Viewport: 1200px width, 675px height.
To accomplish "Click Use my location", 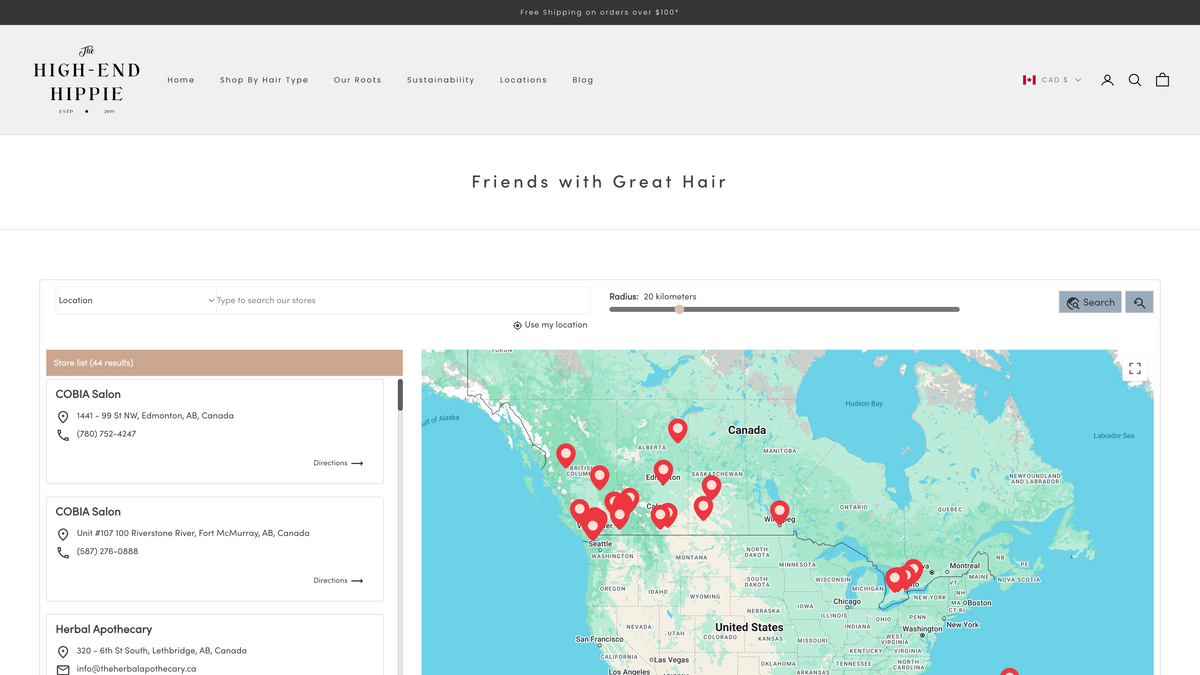I will (550, 325).
